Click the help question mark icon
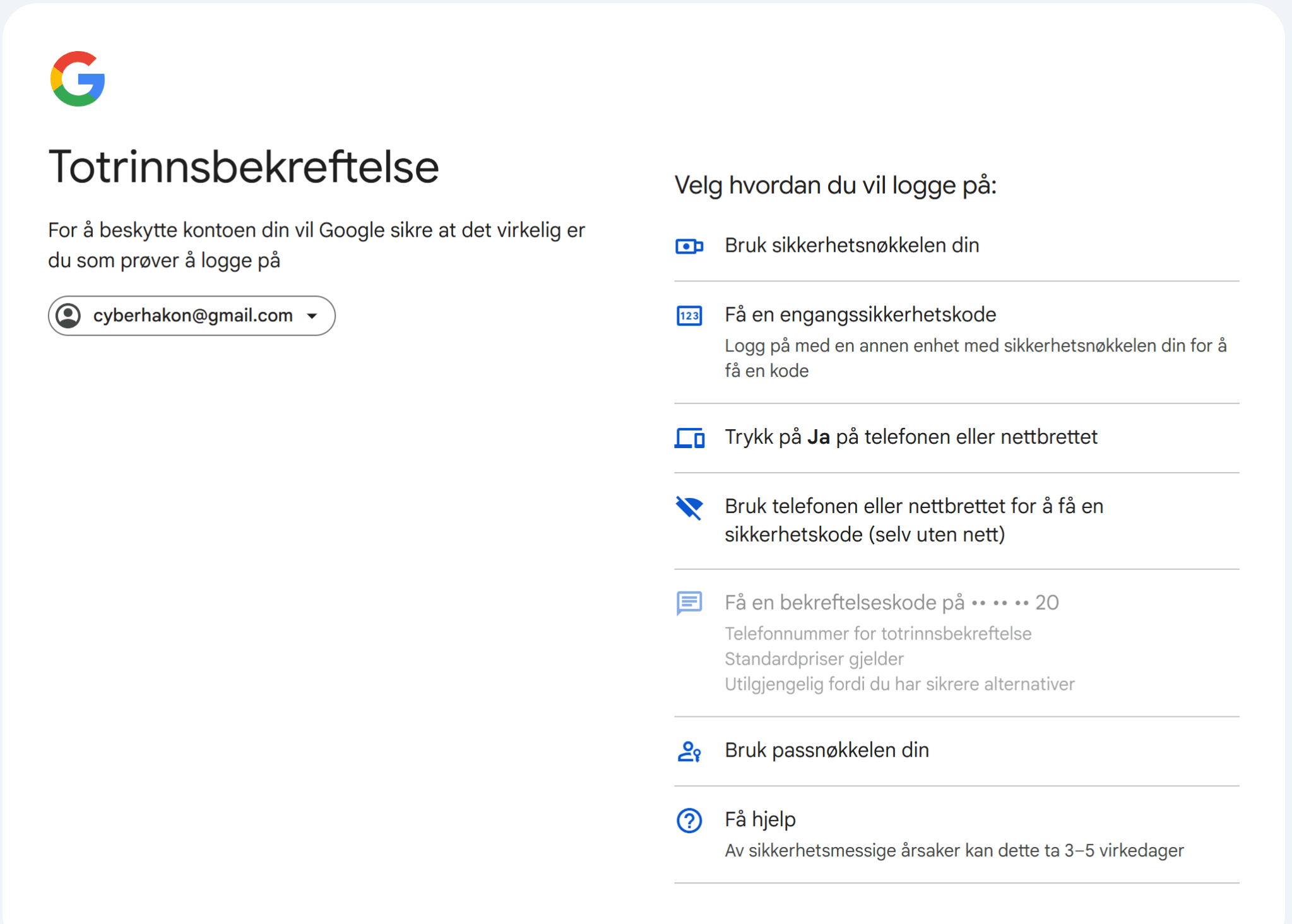Viewport: 1292px width, 924px height. tap(689, 820)
